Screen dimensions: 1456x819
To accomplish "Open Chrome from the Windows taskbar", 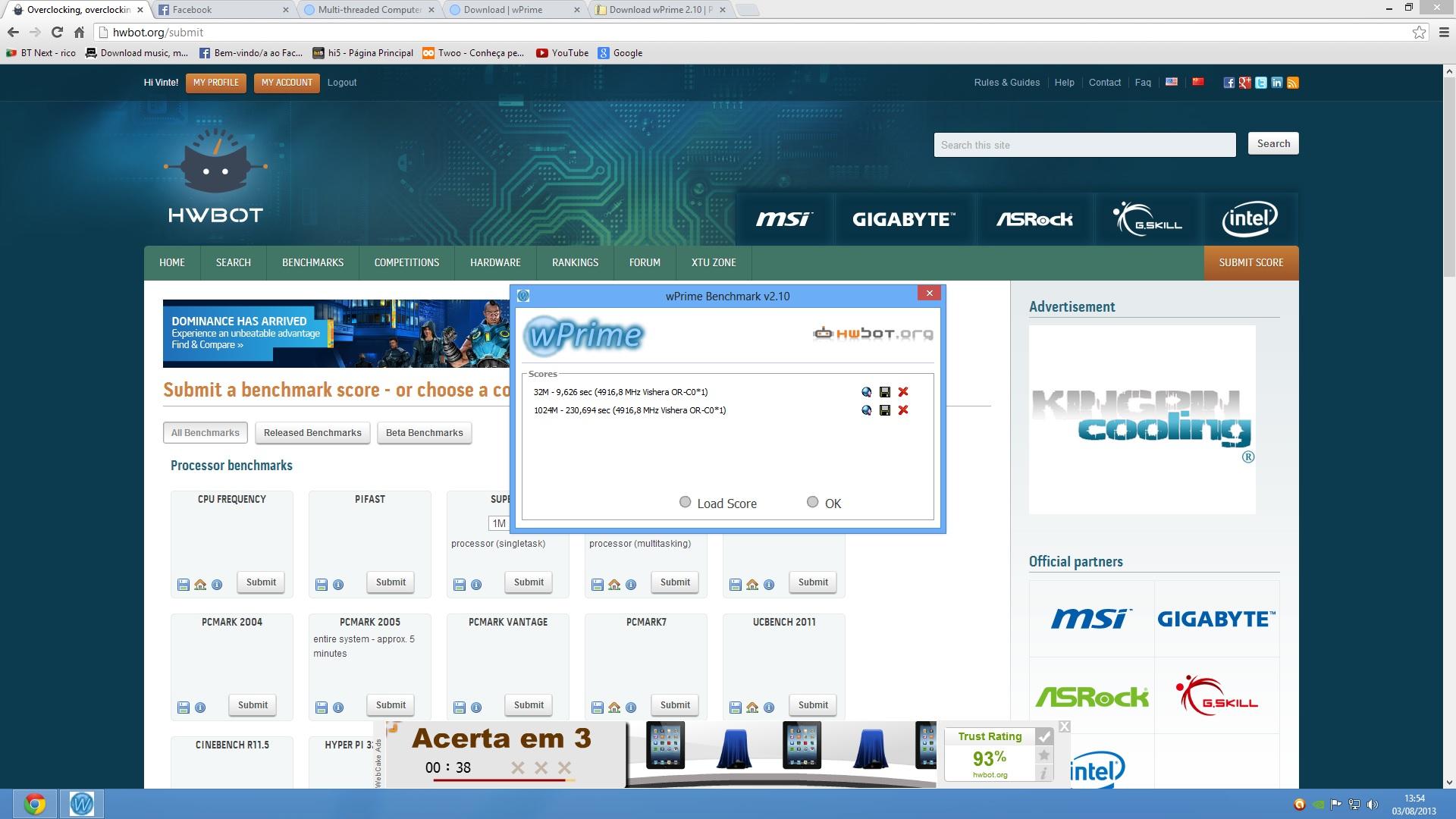I will [34, 804].
